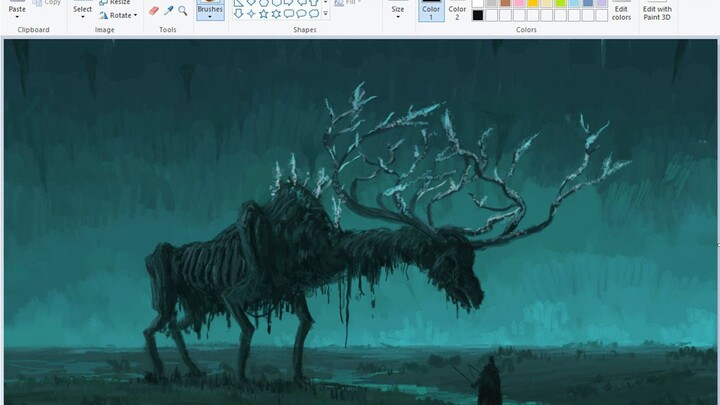
Task: Click the Select label button
Action: coord(83,9)
